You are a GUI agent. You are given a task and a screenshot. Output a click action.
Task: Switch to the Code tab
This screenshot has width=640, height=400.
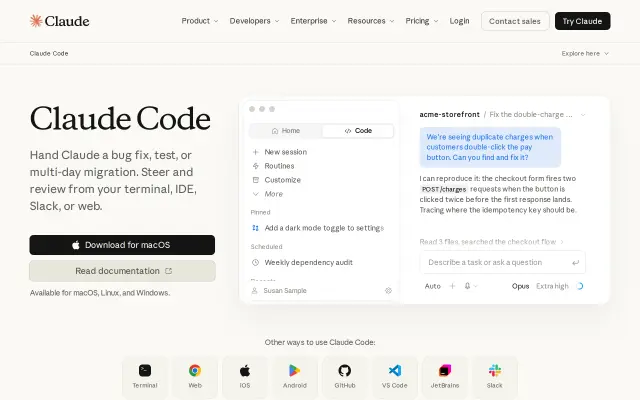pos(358,131)
